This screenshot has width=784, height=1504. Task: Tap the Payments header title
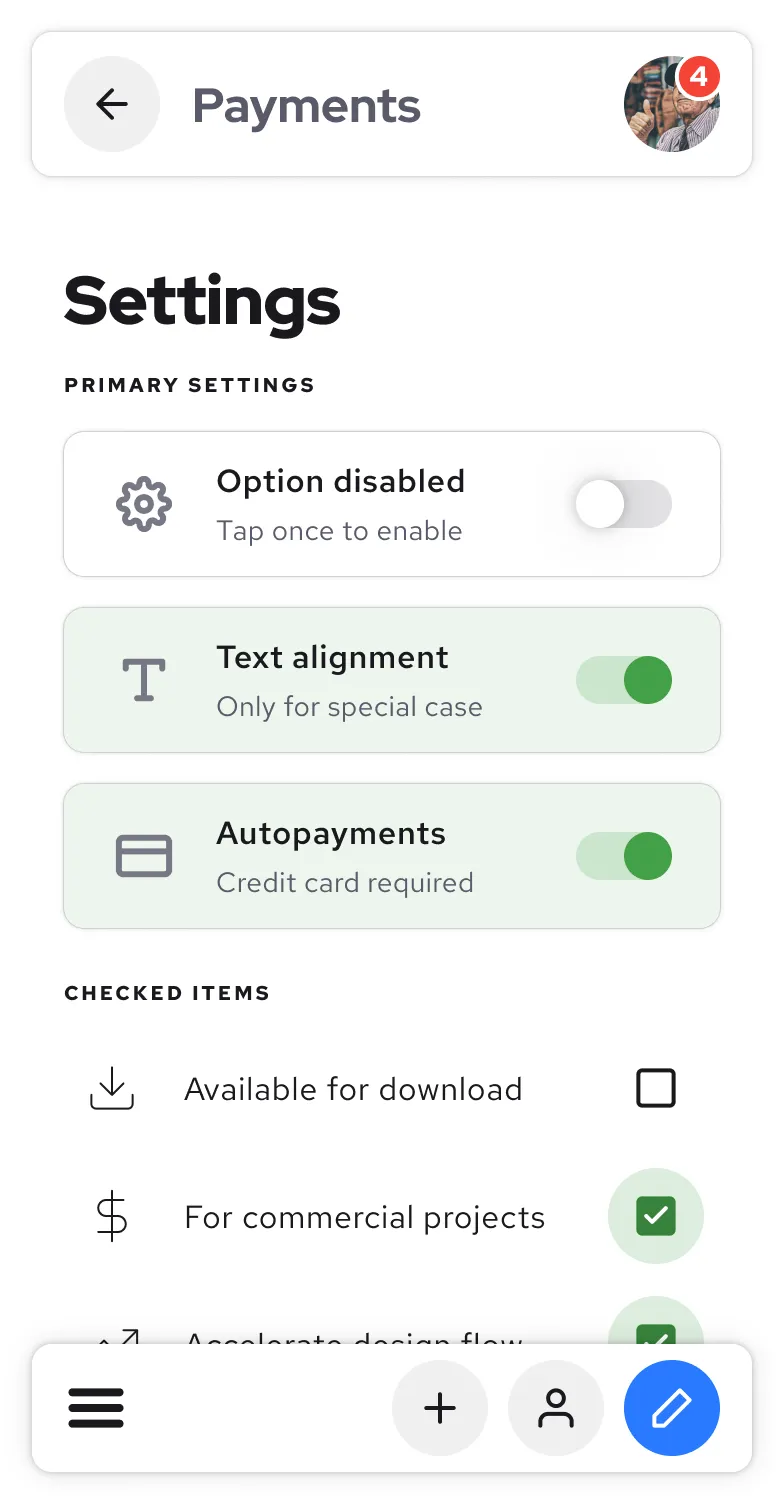point(306,104)
